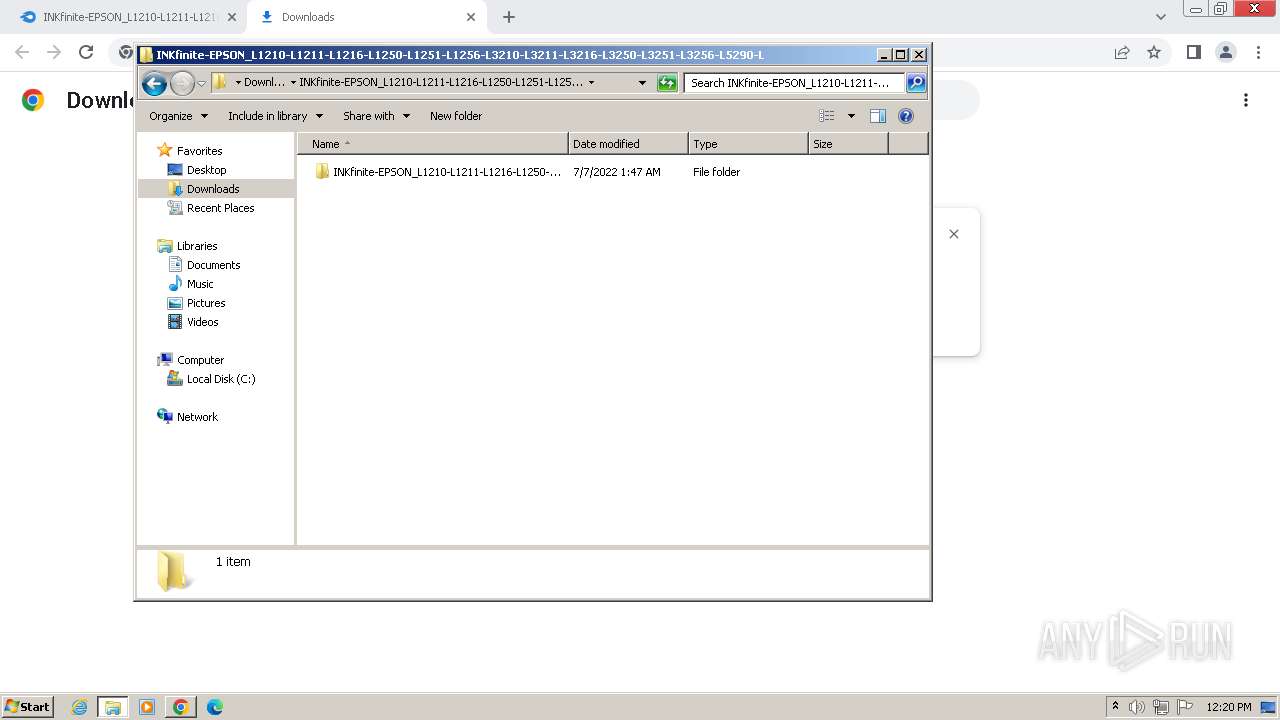
Task: Close the Downloads Chrome tab
Action: pyautogui.click(x=471, y=17)
